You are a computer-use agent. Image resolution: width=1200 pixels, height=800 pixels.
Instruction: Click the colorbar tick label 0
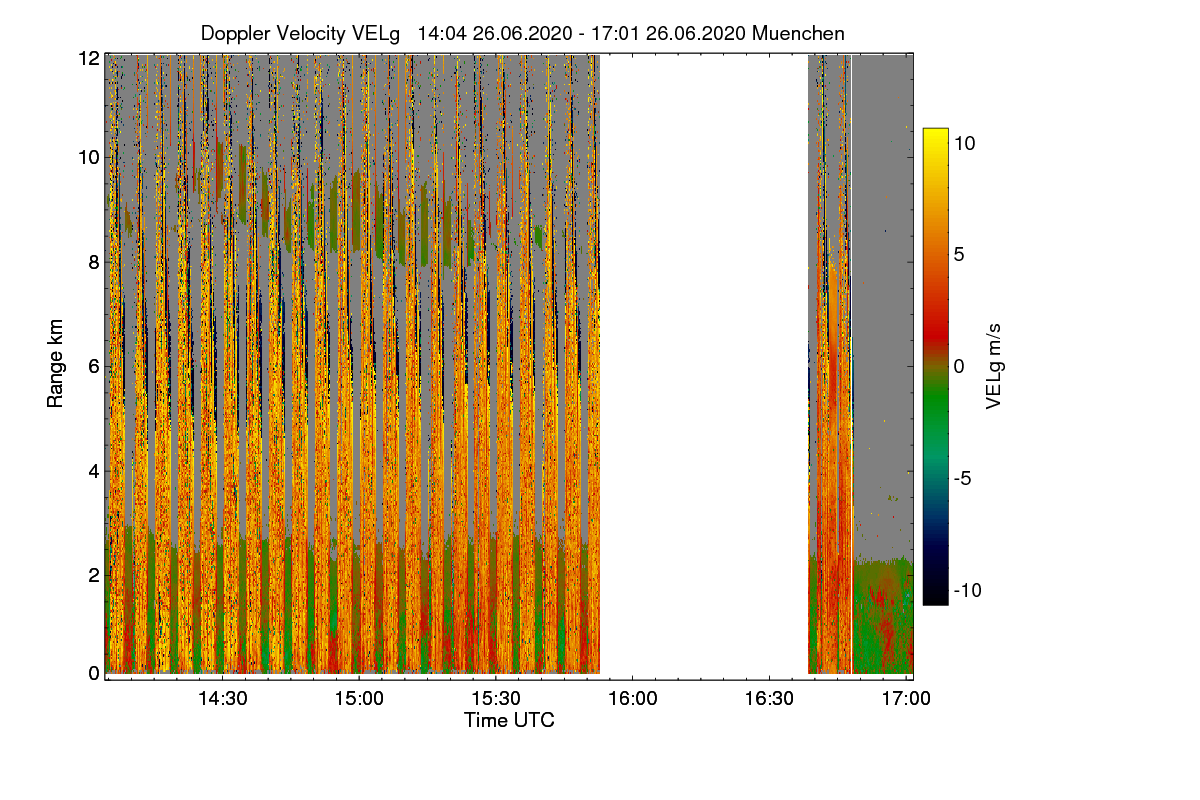coord(959,366)
